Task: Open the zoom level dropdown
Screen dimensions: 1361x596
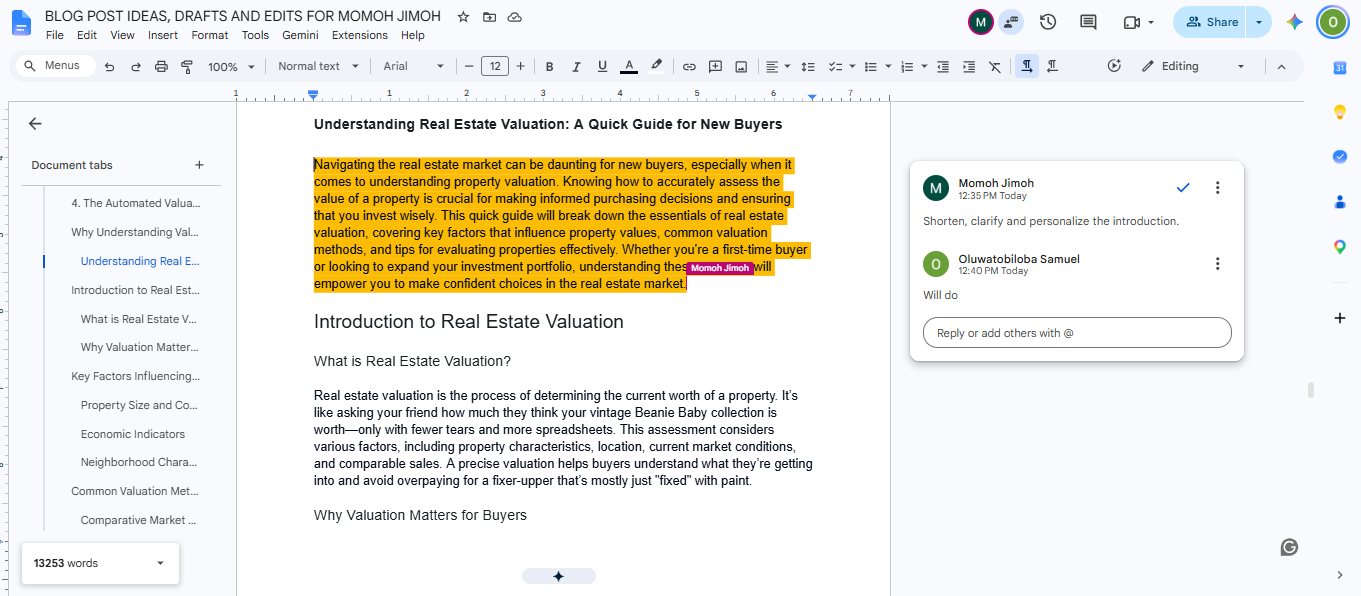Action: pos(231,67)
